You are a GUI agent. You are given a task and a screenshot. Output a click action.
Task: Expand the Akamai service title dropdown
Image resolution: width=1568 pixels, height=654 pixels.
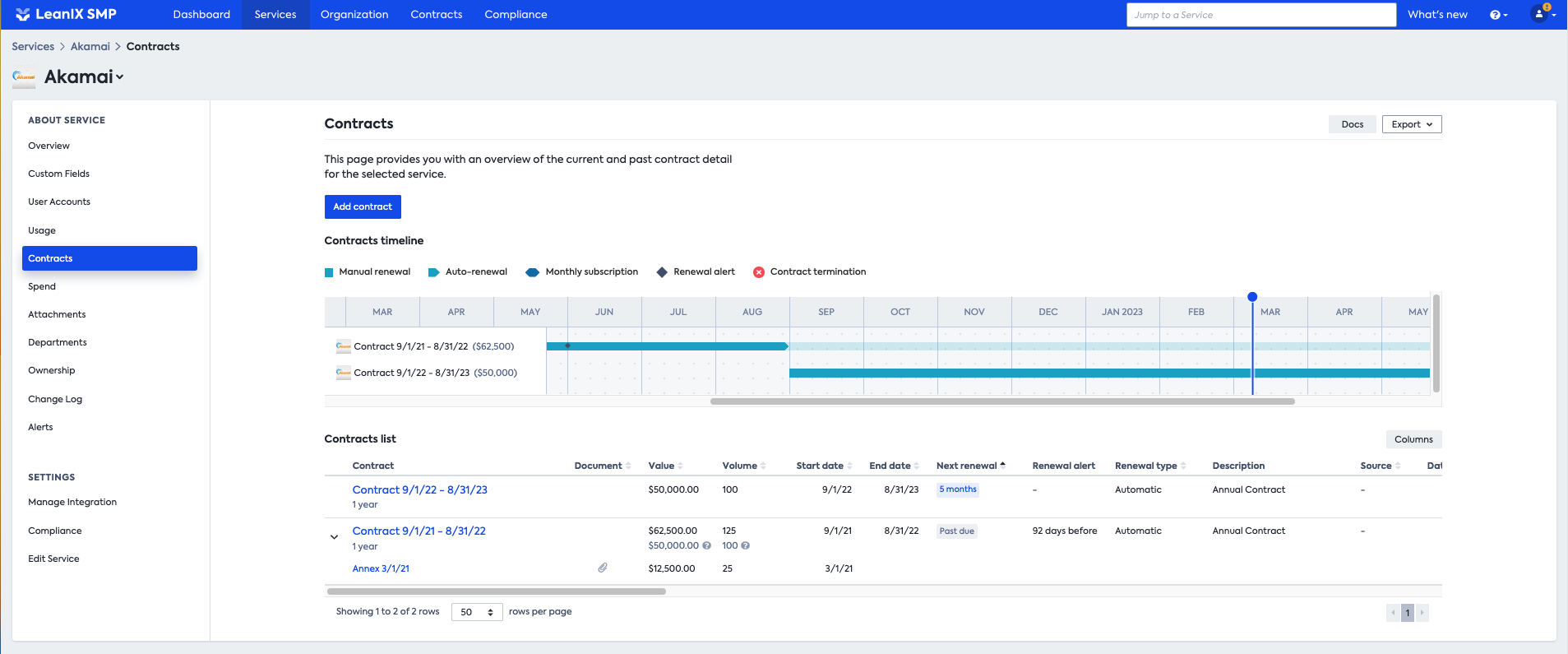tap(120, 77)
